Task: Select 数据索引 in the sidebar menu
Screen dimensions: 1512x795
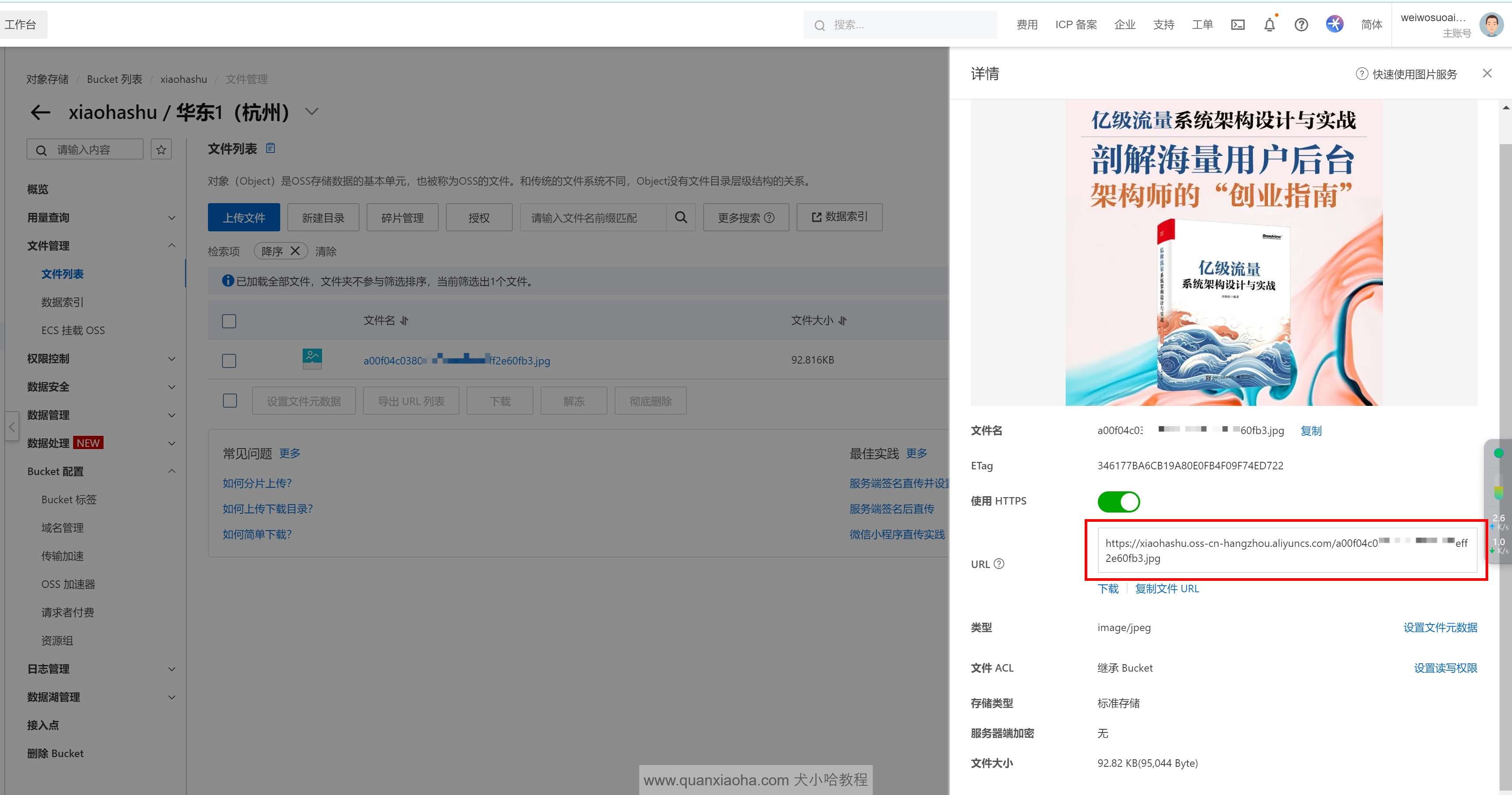Action: coord(62,302)
